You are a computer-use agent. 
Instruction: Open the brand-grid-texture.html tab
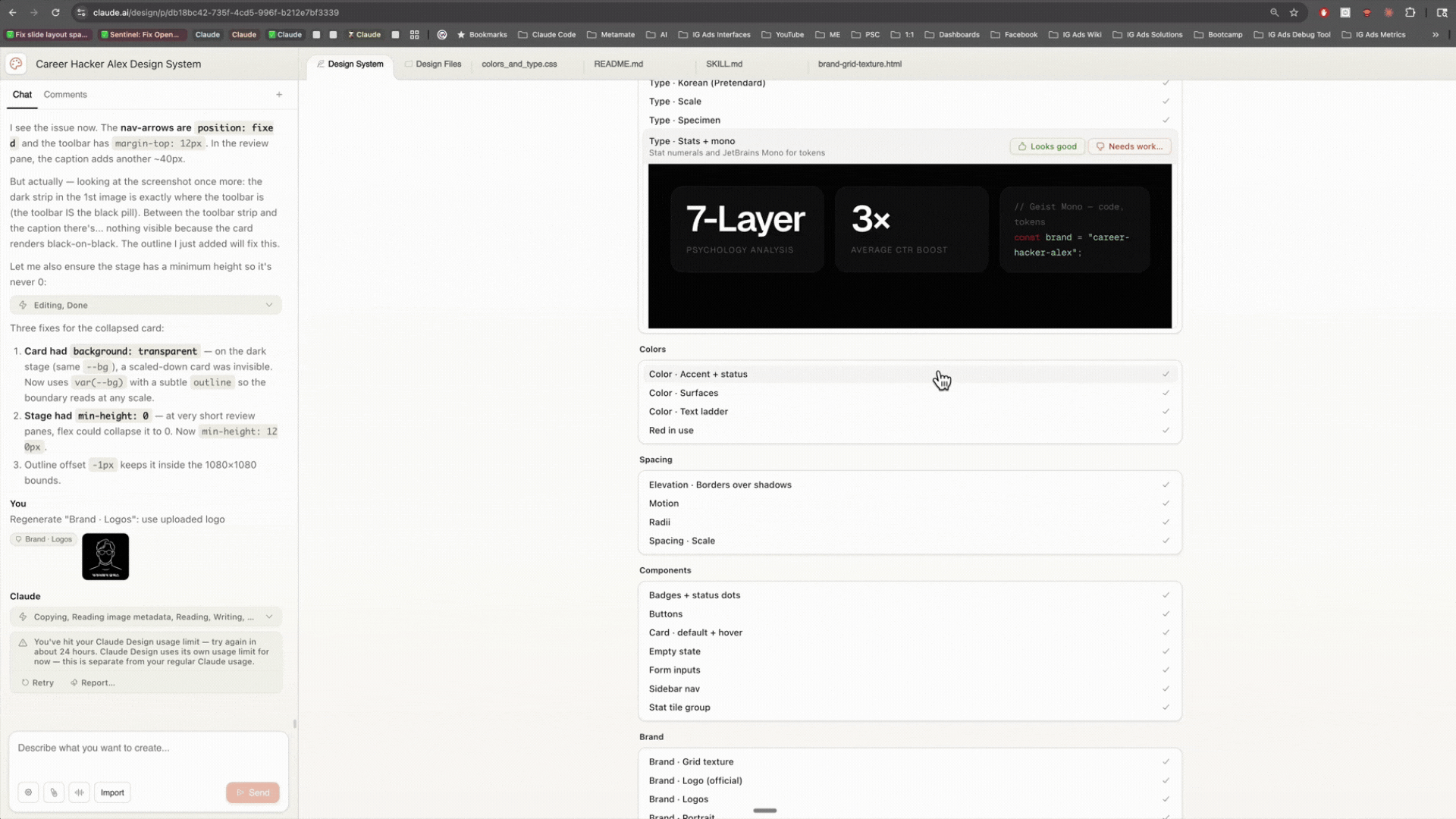(x=859, y=64)
